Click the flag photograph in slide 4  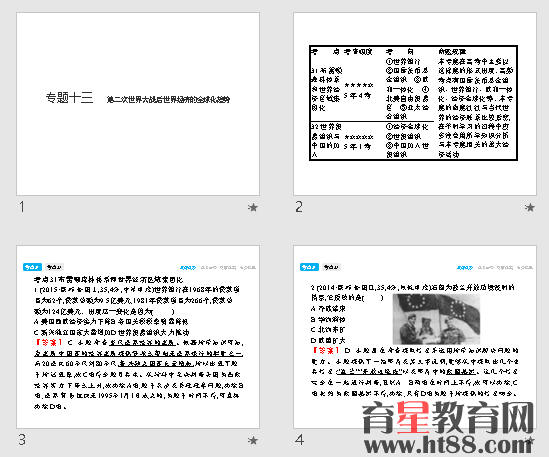[436, 319]
